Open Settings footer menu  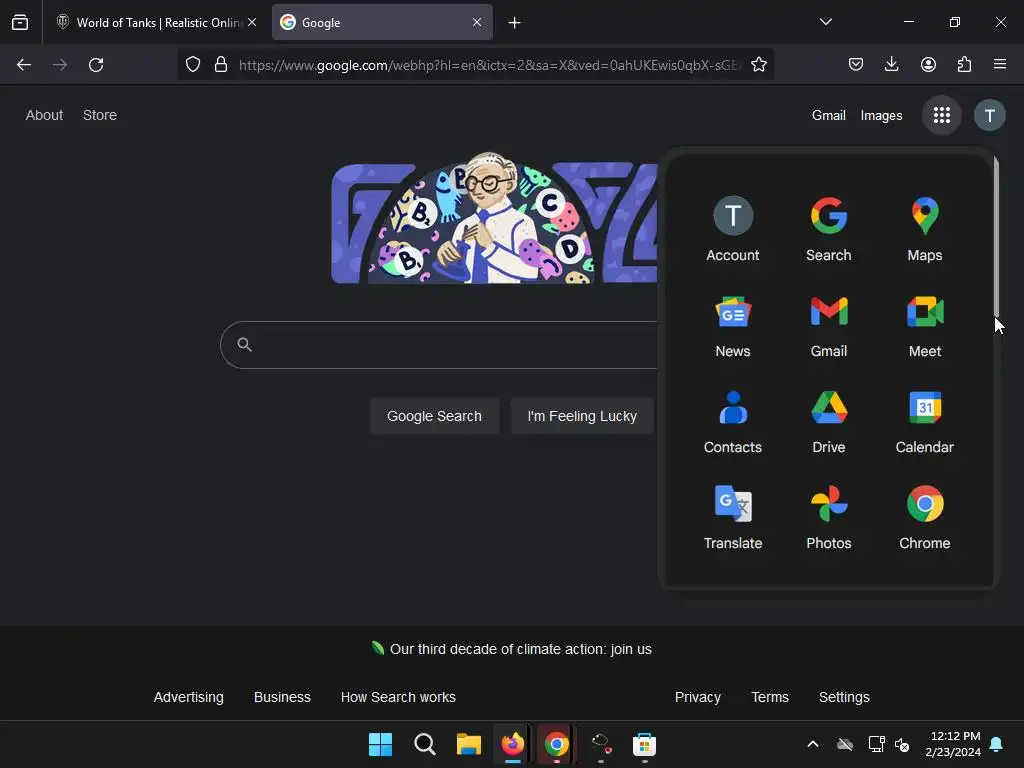pos(844,697)
